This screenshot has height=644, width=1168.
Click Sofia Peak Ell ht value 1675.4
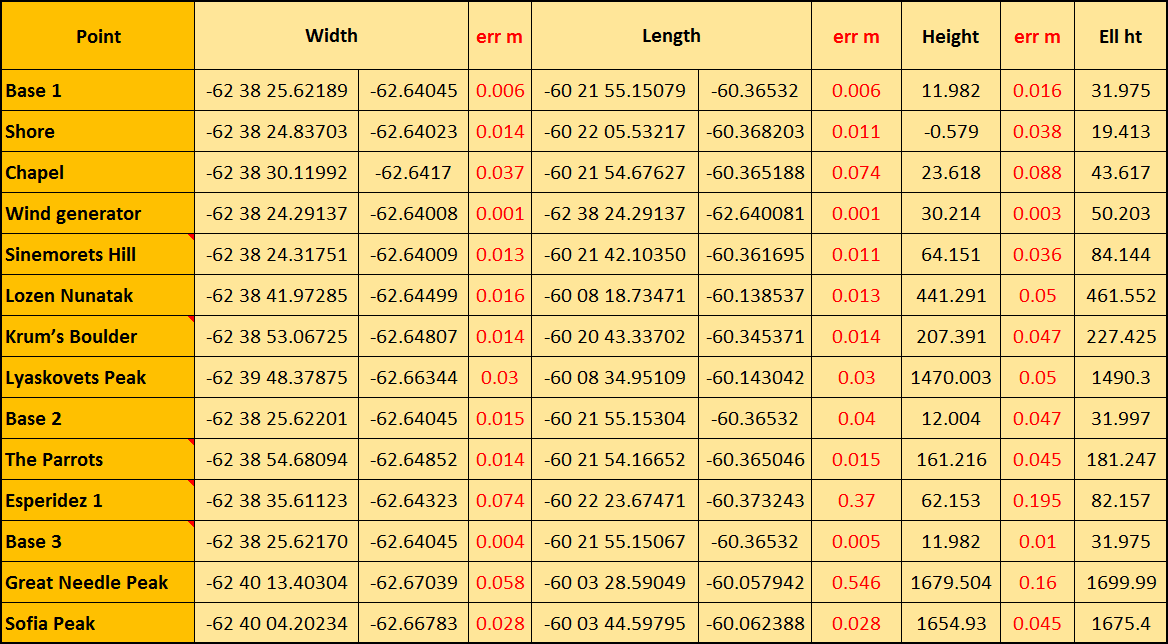pyautogui.click(x=1120, y=624)
